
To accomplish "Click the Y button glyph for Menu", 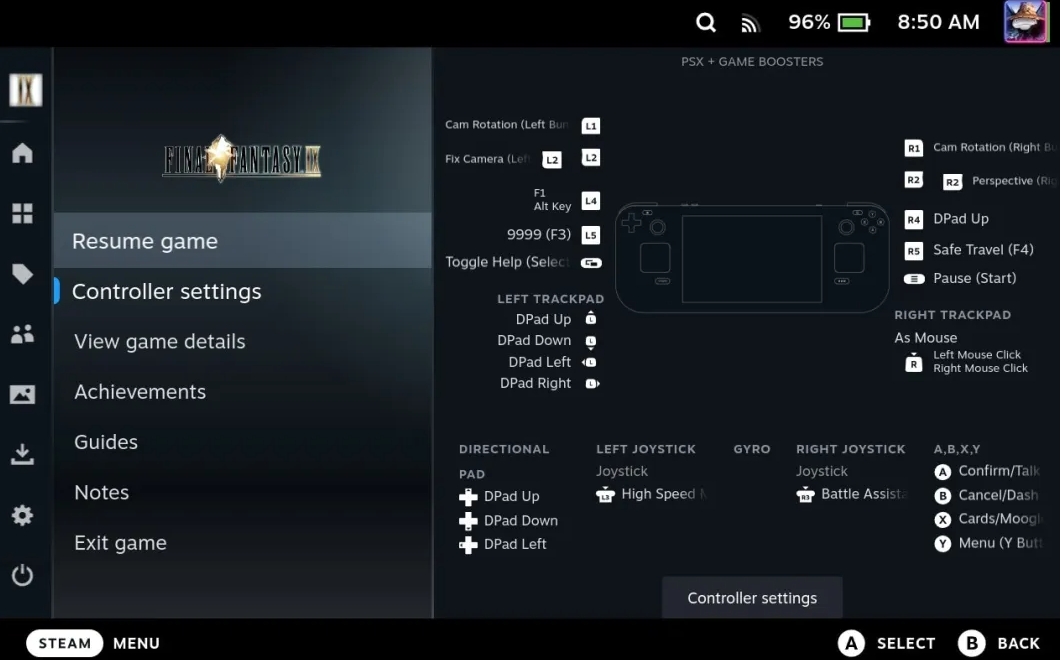I will click(942, 544).
